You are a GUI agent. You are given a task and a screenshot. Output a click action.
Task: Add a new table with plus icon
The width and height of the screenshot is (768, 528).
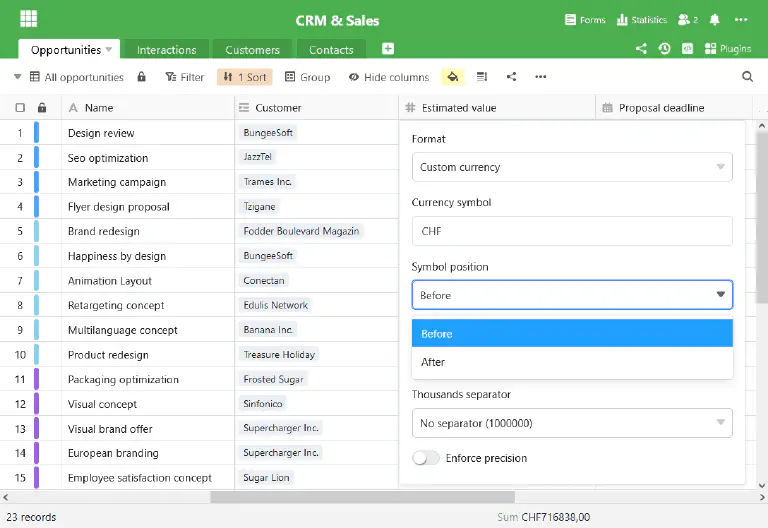click(x=388, y=48)
